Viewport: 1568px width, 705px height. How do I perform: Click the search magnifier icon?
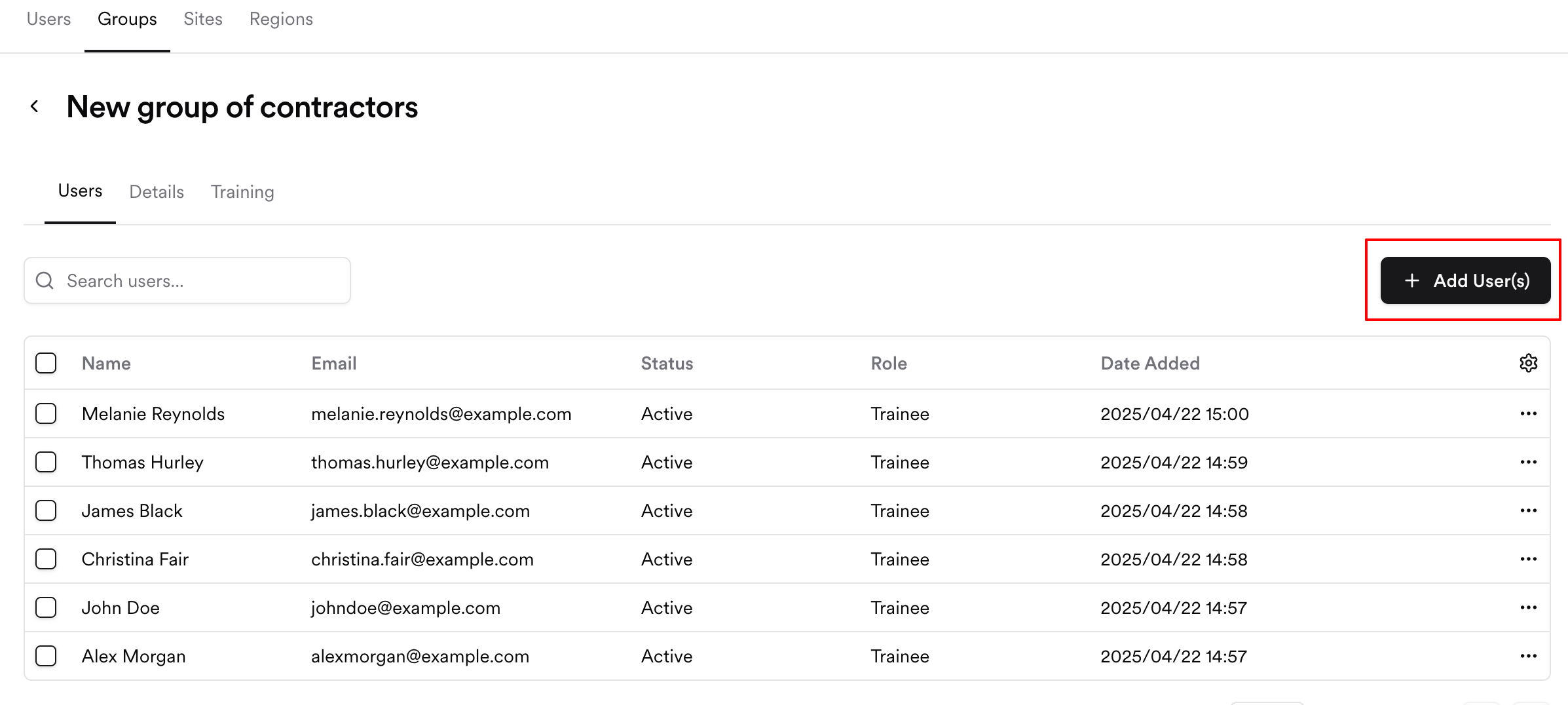[x=45, y=281]
